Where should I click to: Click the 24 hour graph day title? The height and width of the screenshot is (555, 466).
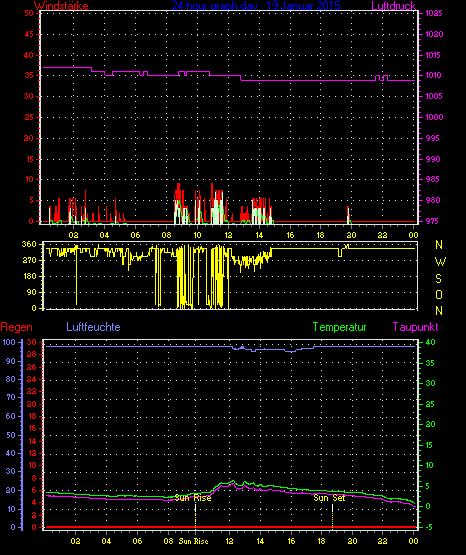pos(256,5)
